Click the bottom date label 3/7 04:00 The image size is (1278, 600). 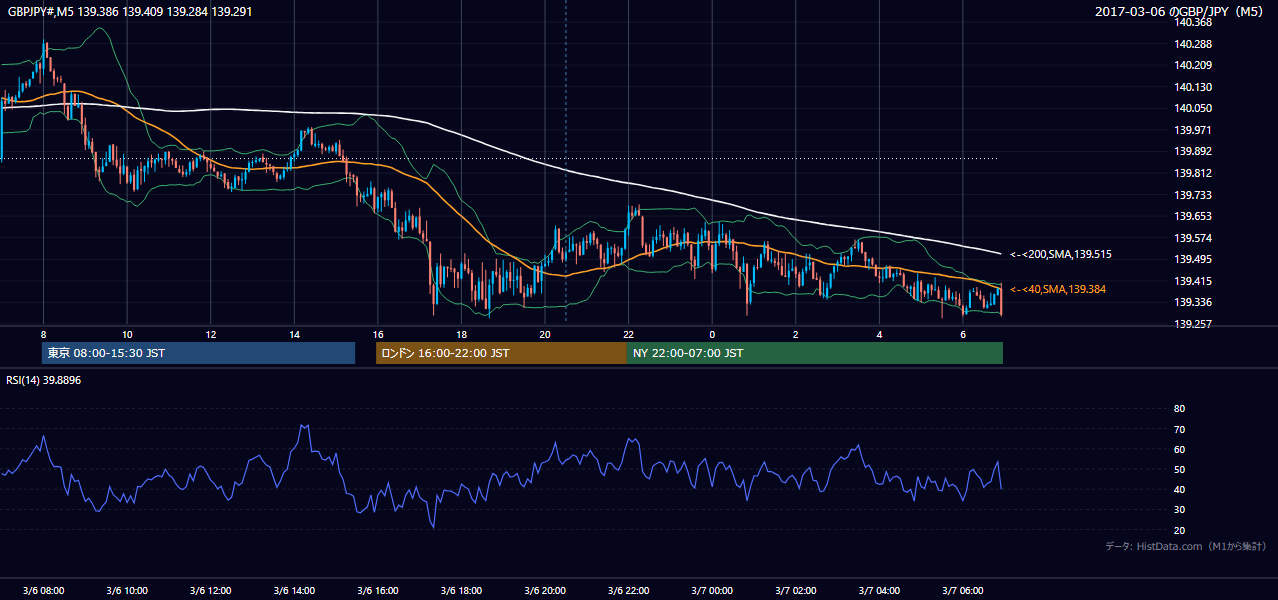[x=879, y=590]
